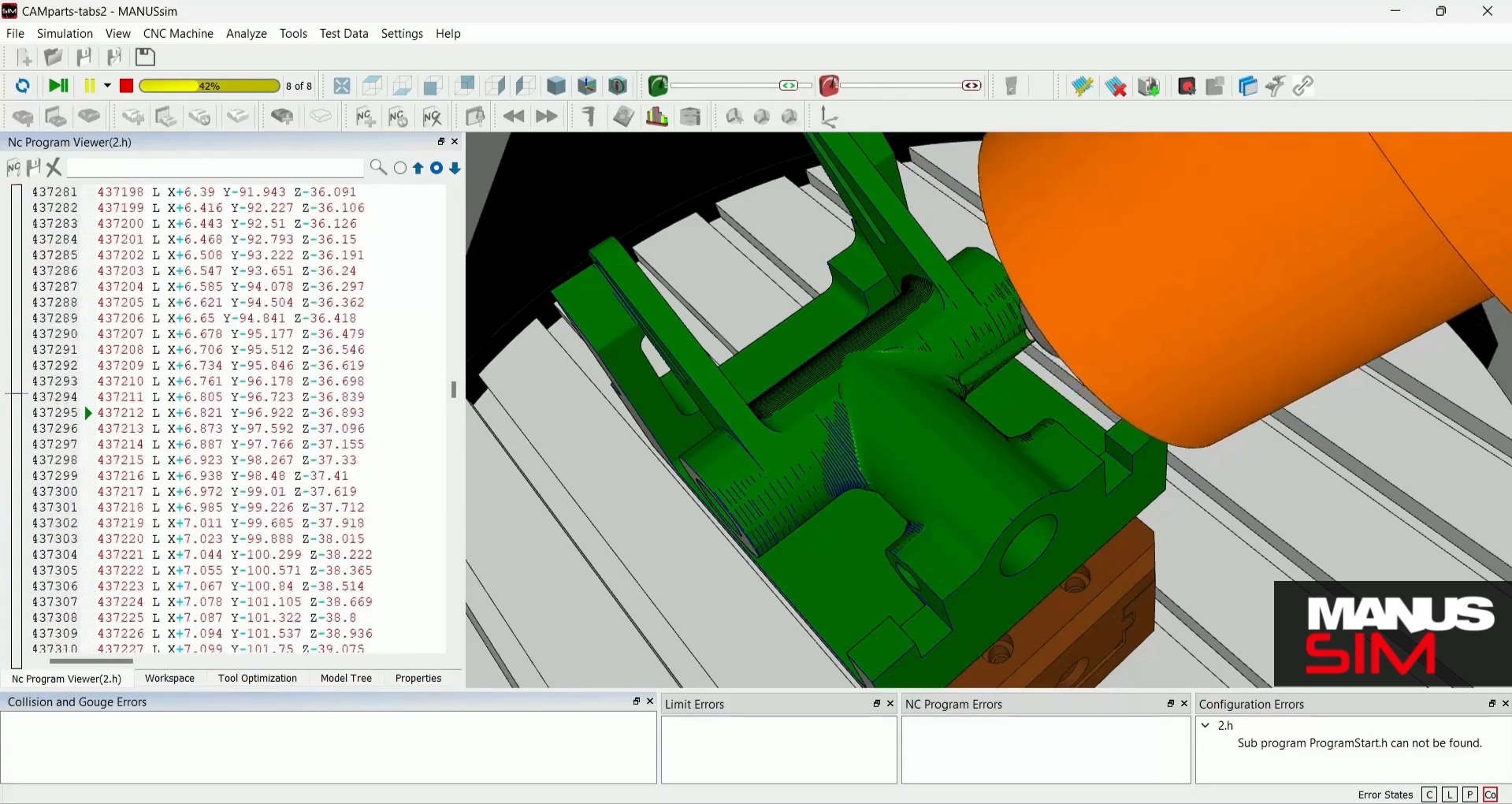Click the NC program search input field
Viewport: 1512px width, 804px height.
click(x=215, y=168)
